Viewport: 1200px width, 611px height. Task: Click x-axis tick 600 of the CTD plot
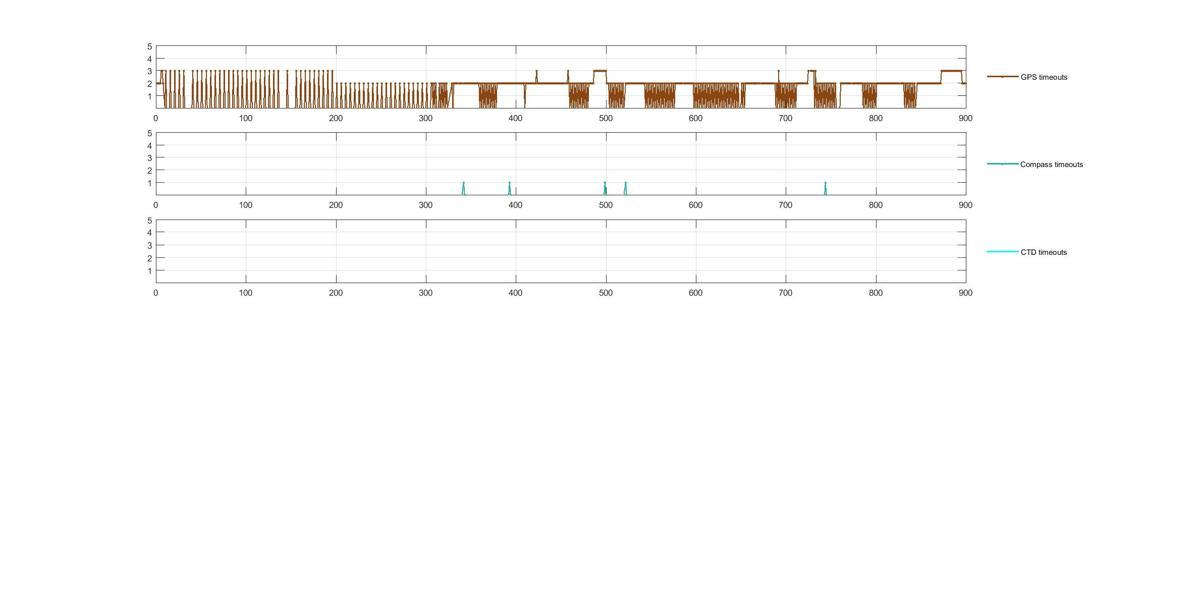click(696, 293)
